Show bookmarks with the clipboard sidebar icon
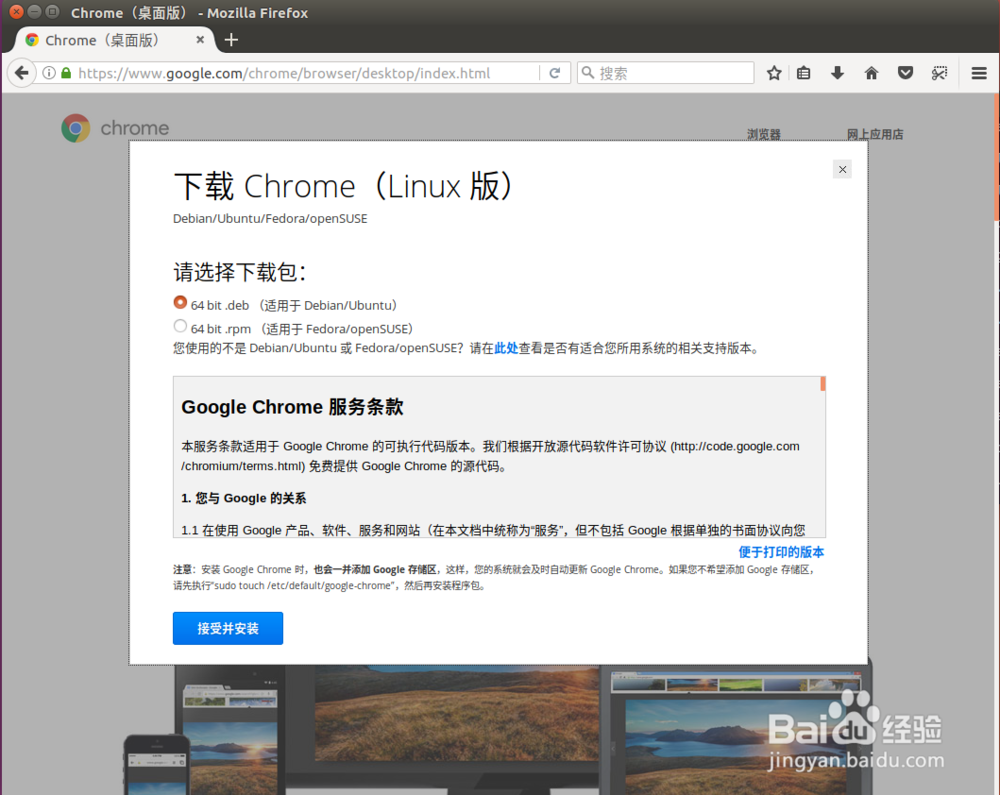The image size is (1000, 795). tap(803, 72)
